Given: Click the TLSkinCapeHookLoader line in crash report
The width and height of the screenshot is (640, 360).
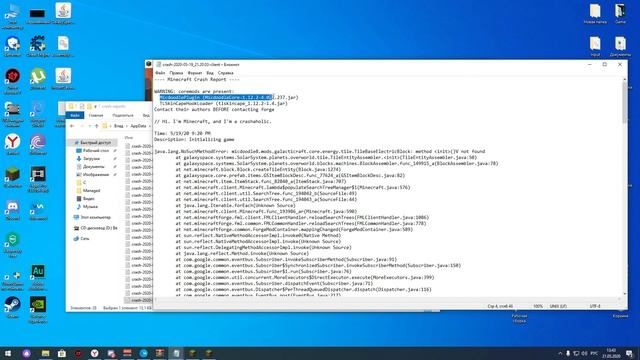Looking at the screenshot, I should click(223, 104).
